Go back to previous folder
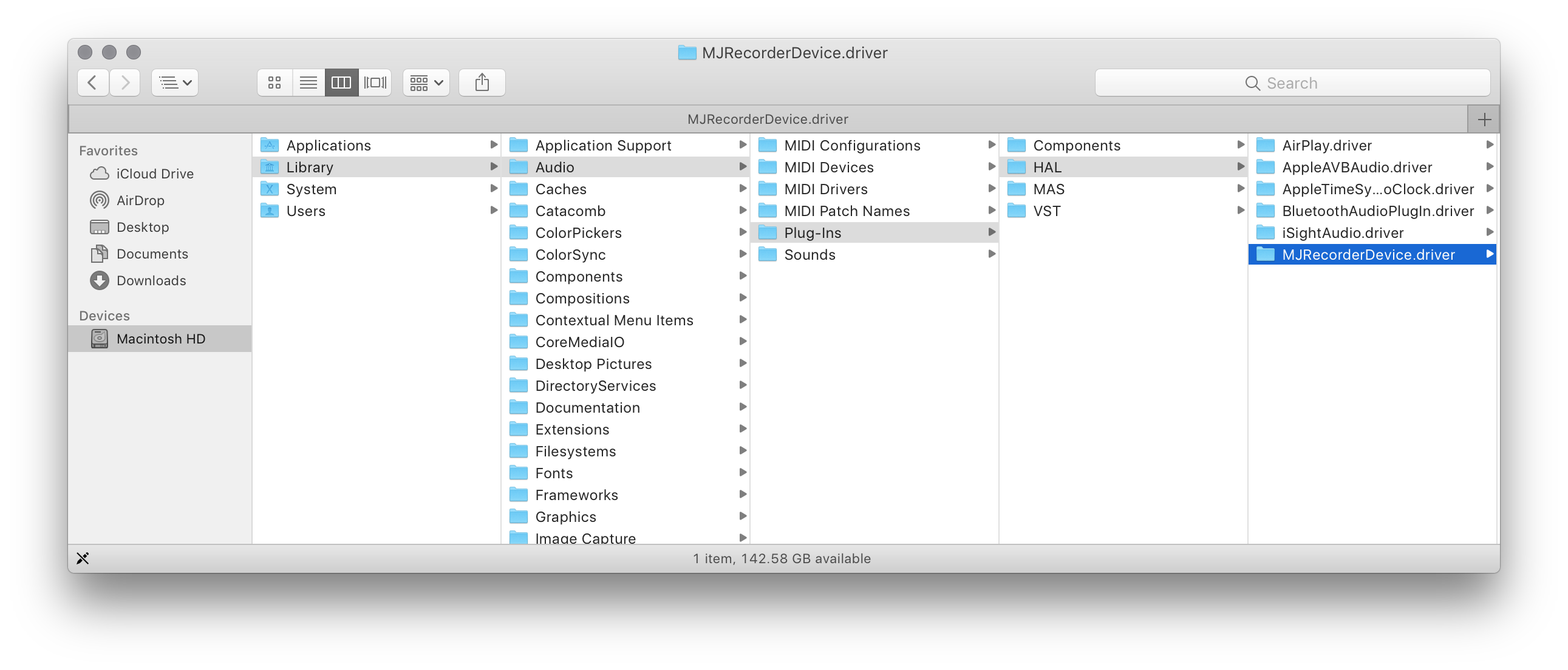Viewport: 1568px width, 670px height. pos(92,83)
